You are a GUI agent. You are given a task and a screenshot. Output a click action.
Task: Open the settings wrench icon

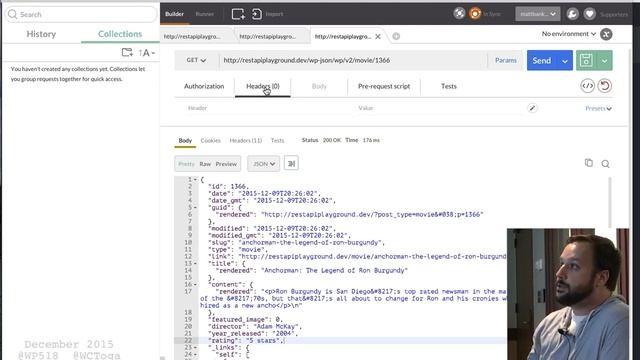tap(572, 14)
